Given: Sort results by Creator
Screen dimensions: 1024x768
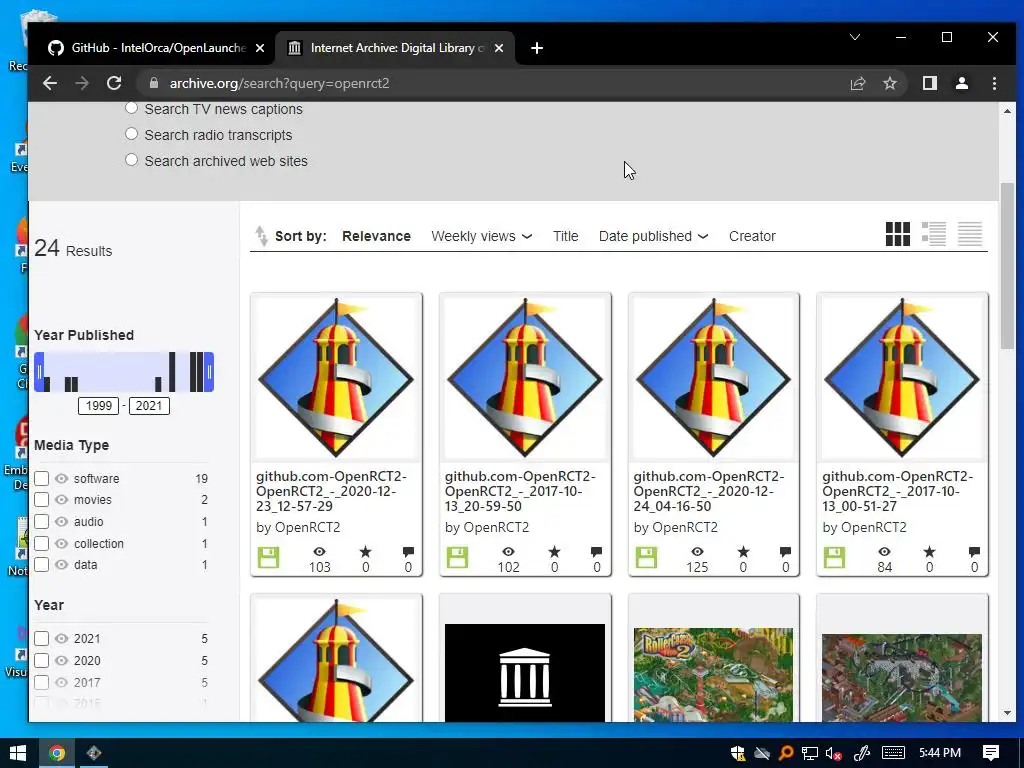Looking at the screenshot, I should coord(752,236).
